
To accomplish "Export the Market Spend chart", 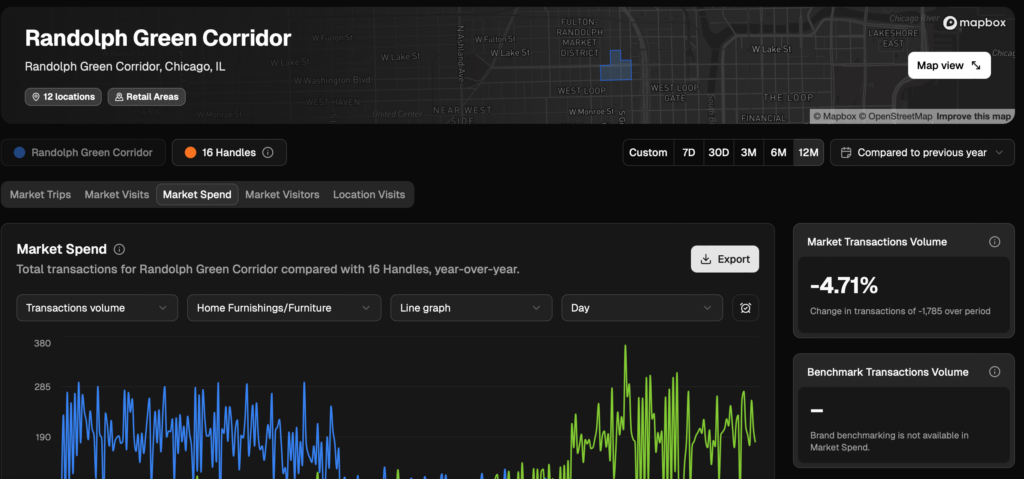I will [725, 259].
